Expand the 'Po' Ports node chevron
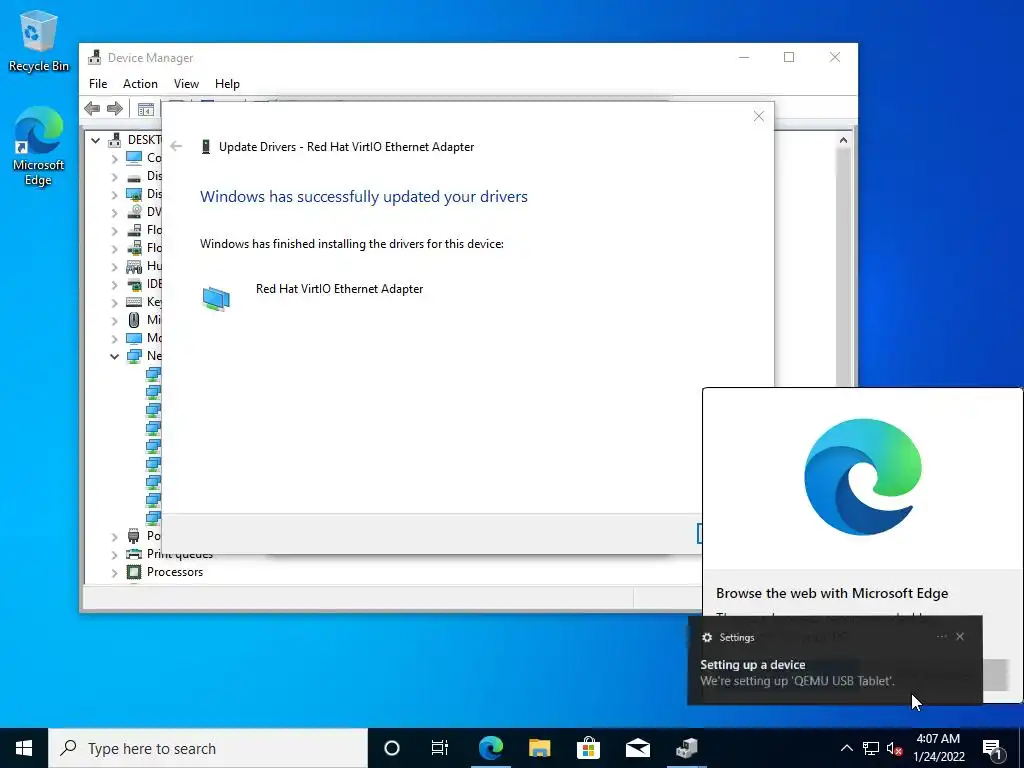1024x768 pixels. (114, 536)
